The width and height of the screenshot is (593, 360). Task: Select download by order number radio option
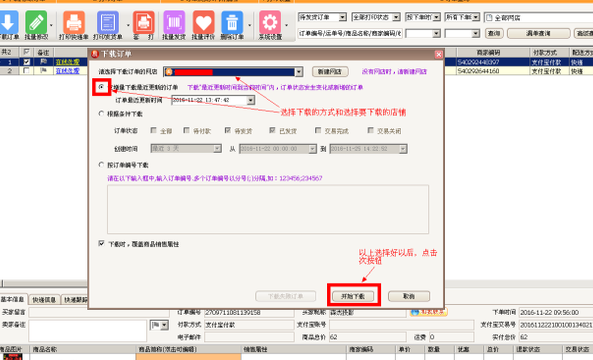coord(101,165)
